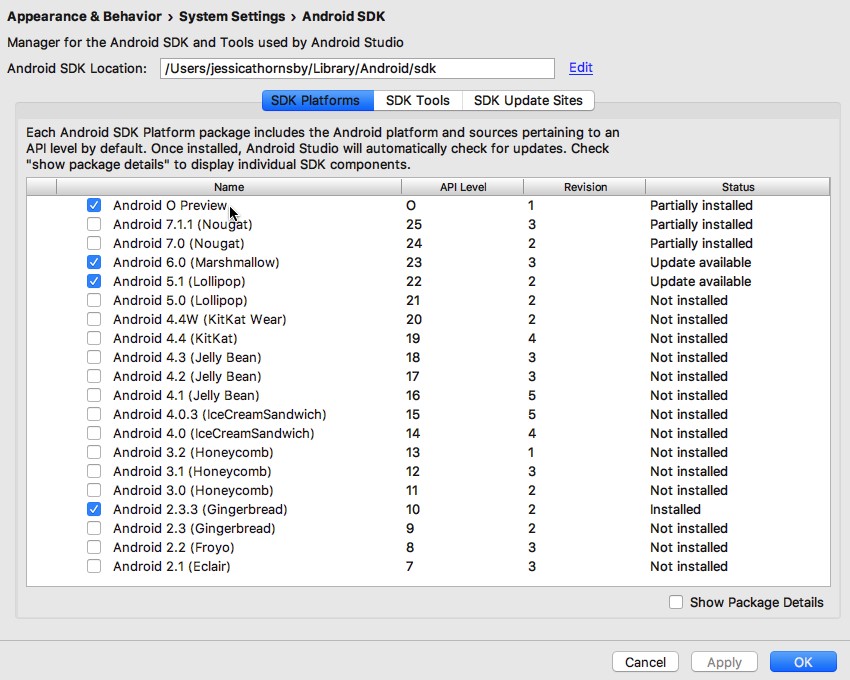Switch to the SDK Platforms tab
This screenshot has width=850, height=680.
coord(318,101)
